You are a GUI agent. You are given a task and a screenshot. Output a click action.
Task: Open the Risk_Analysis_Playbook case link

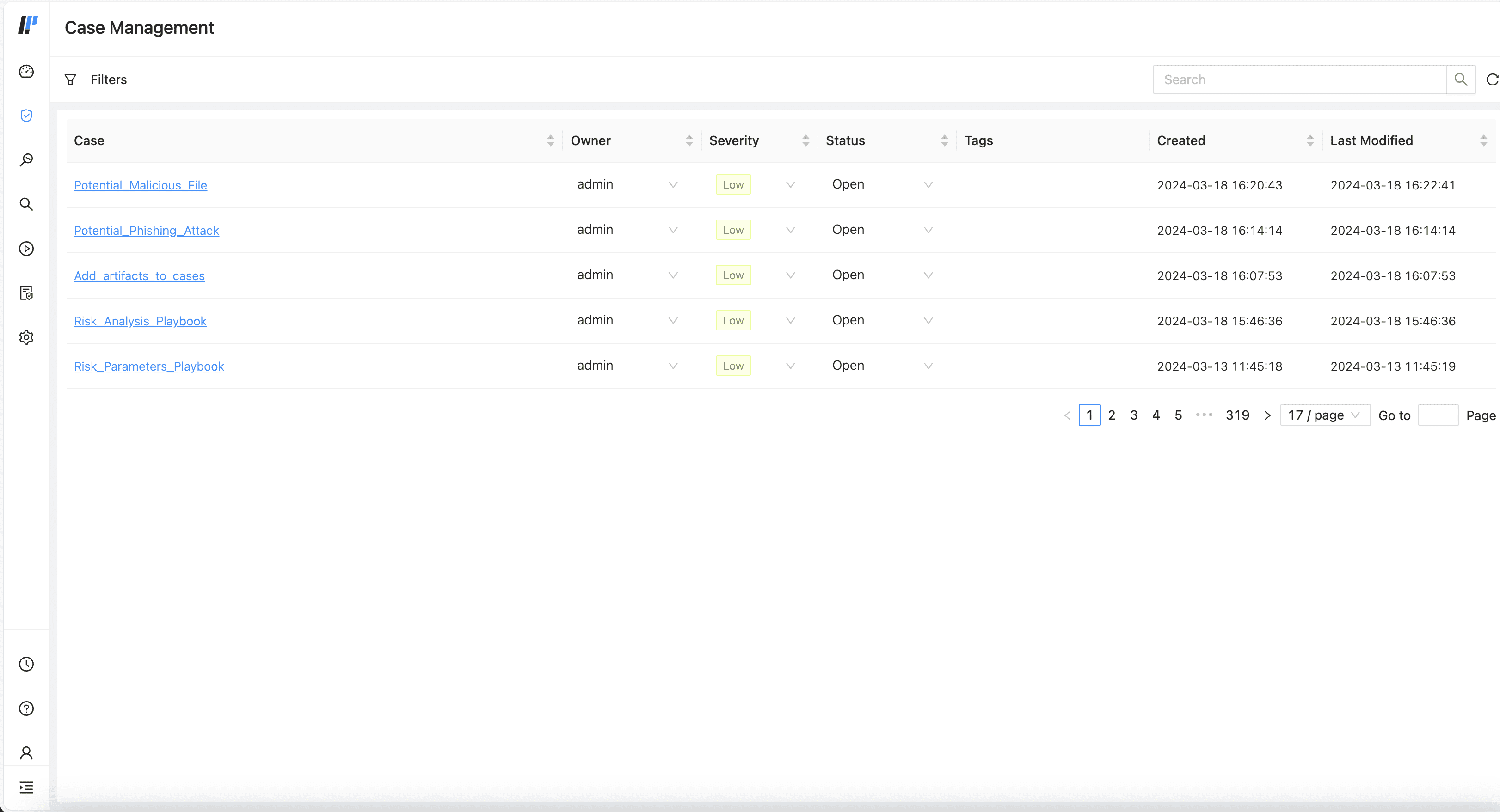coord(140,321)
